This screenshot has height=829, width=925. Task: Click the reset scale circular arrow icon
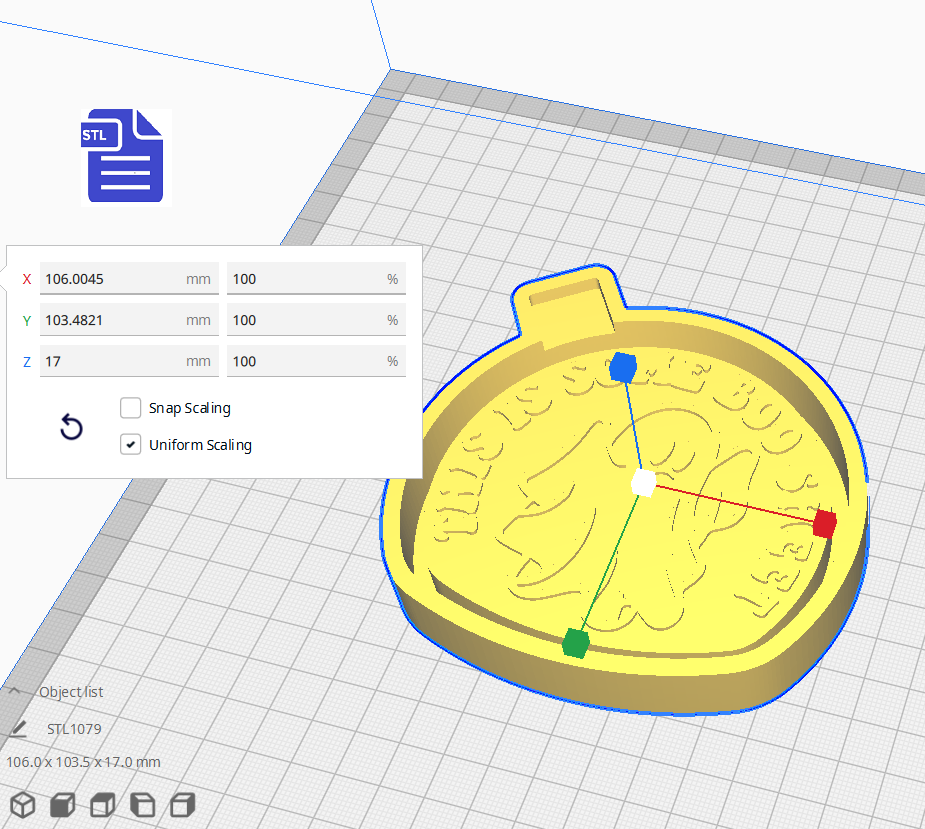pos(71,427)
